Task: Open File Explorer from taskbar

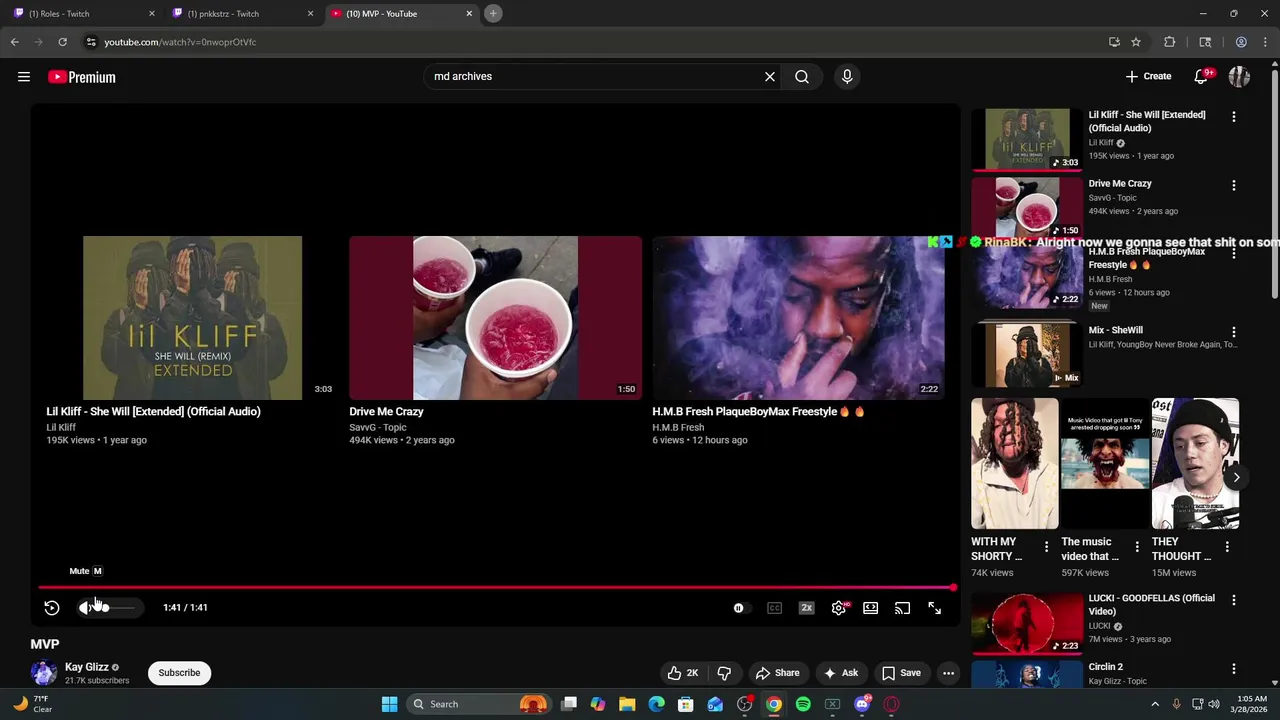Action: point(627,704)
